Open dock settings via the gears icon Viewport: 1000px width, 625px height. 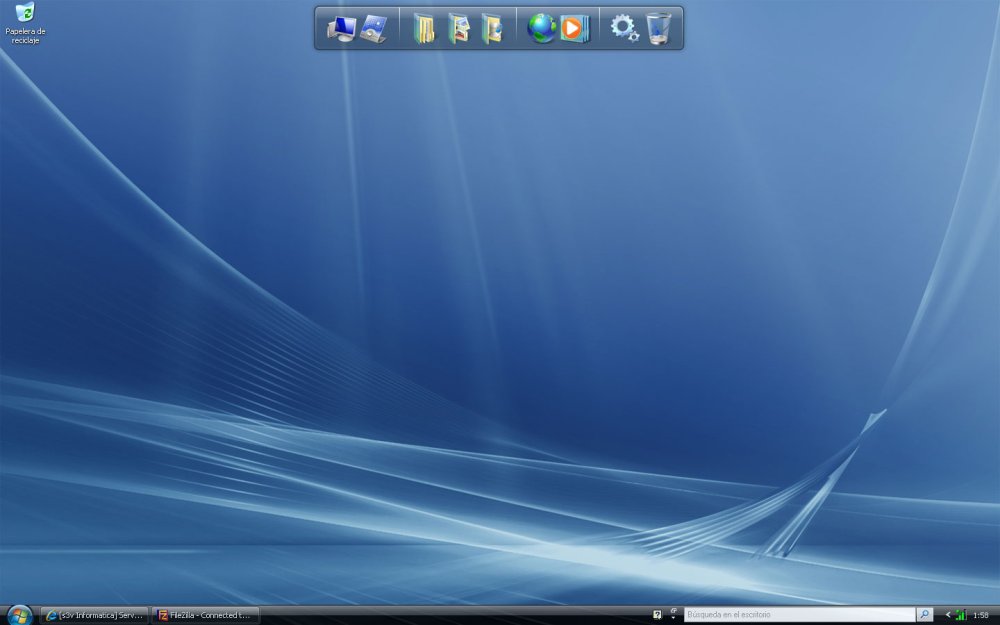[625, 27]
